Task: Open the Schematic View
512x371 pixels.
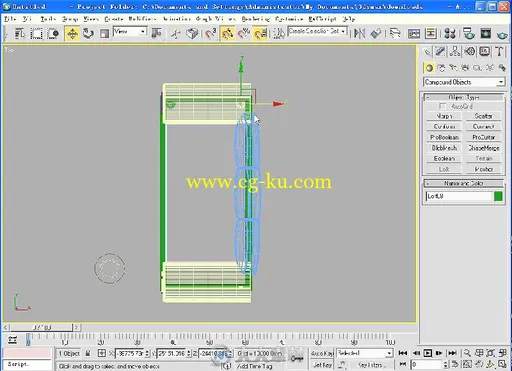Action: [431, 33]
